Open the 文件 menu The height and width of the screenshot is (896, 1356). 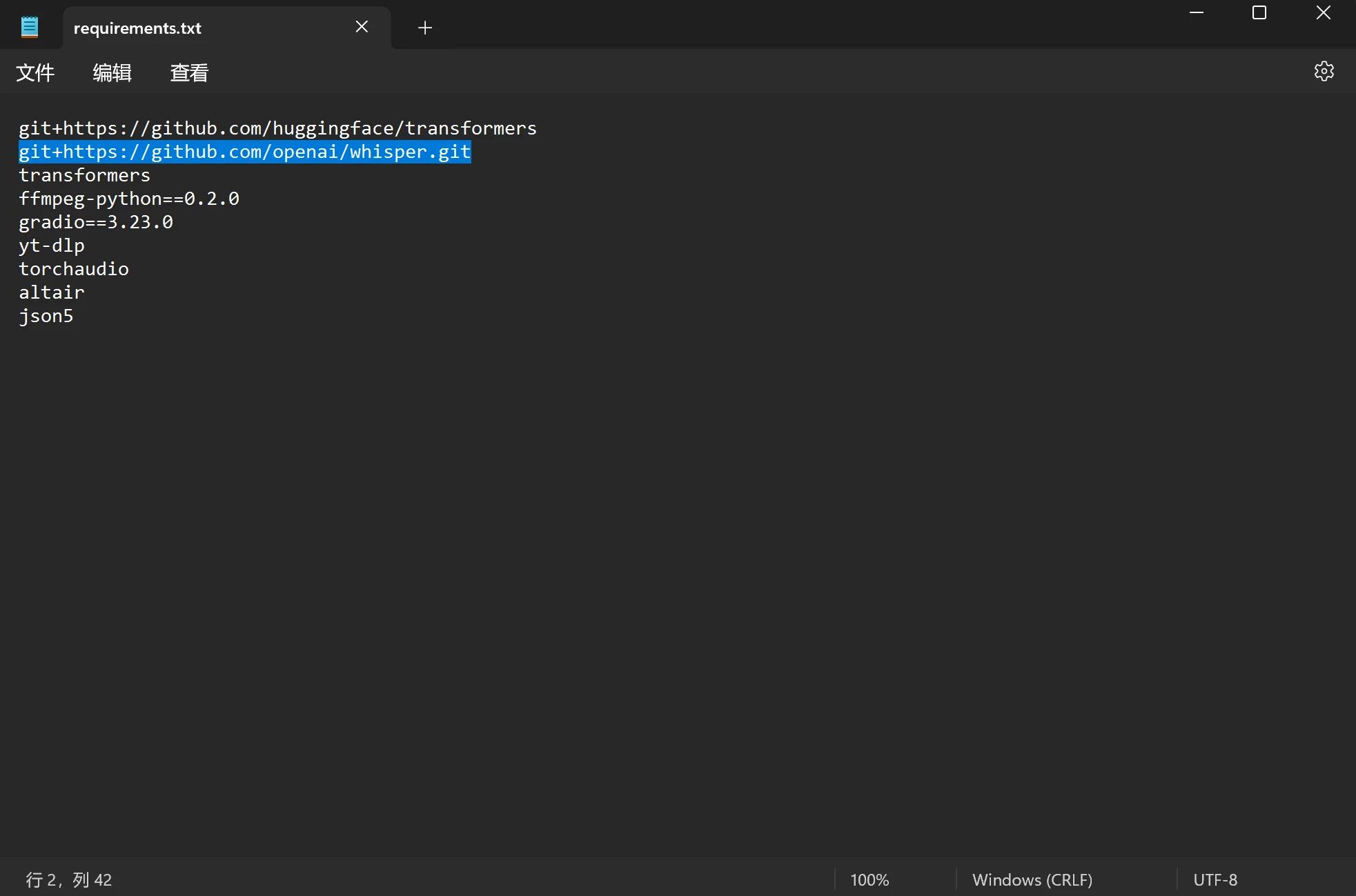click(x=35, y=72)
